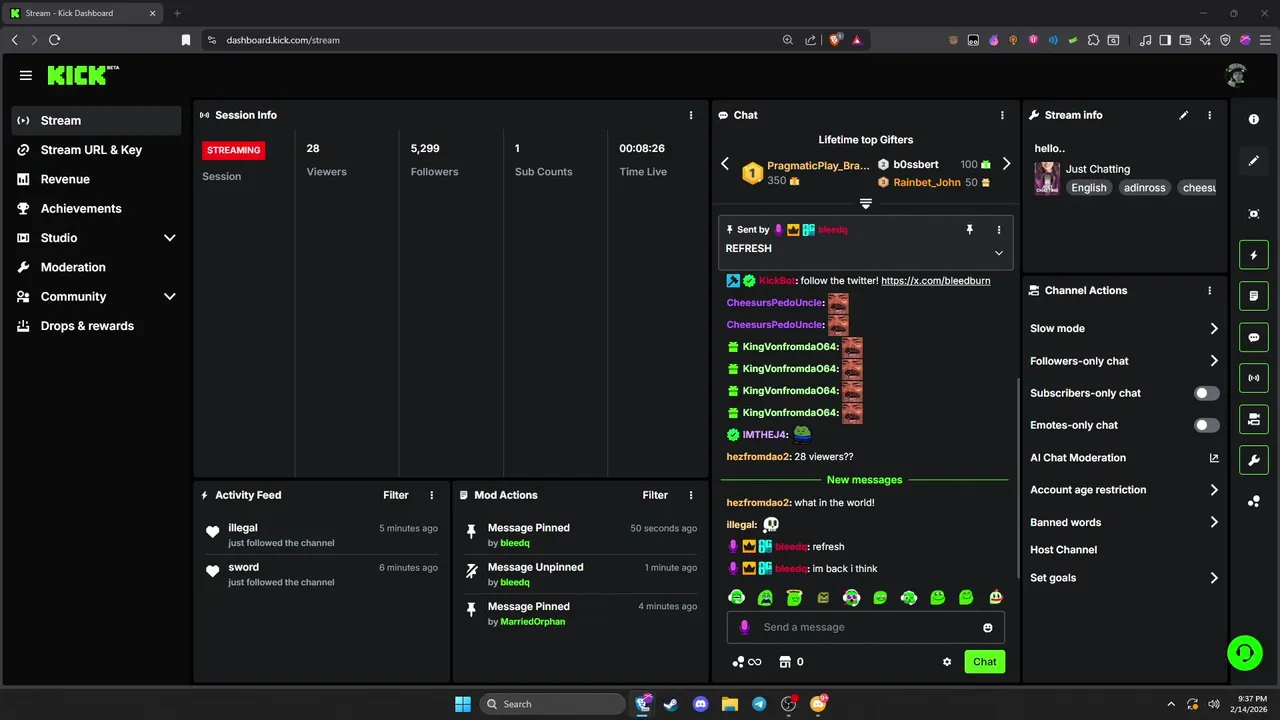Jump to New messages divider
1280x720 pixels.
coord(864,480)
